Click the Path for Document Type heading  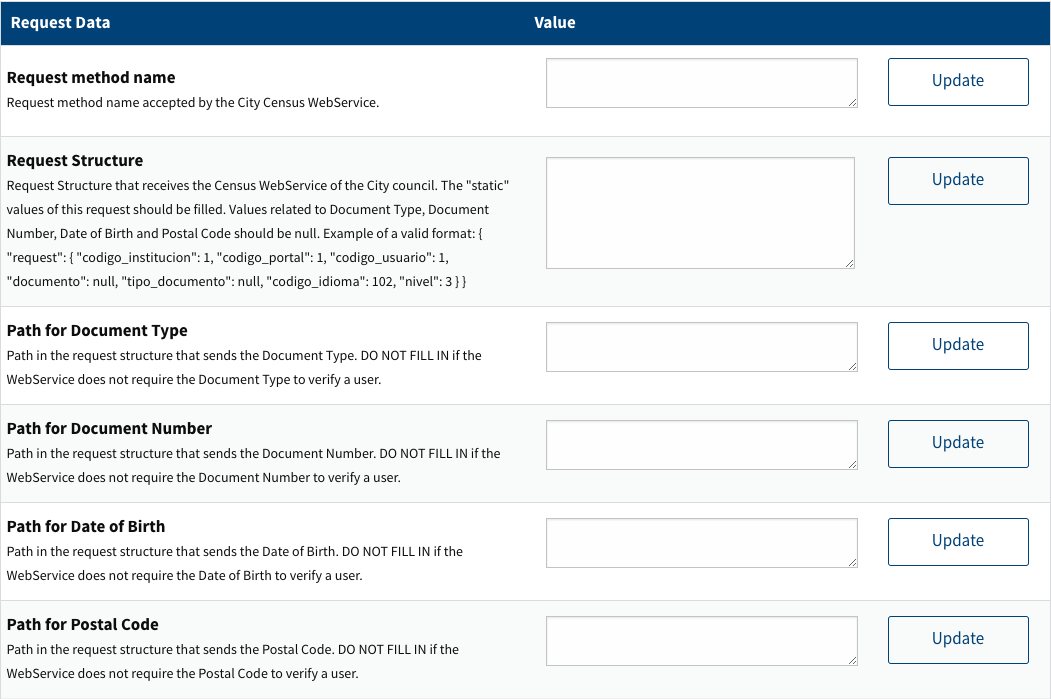pyautogui.click(x=96, y=330)
